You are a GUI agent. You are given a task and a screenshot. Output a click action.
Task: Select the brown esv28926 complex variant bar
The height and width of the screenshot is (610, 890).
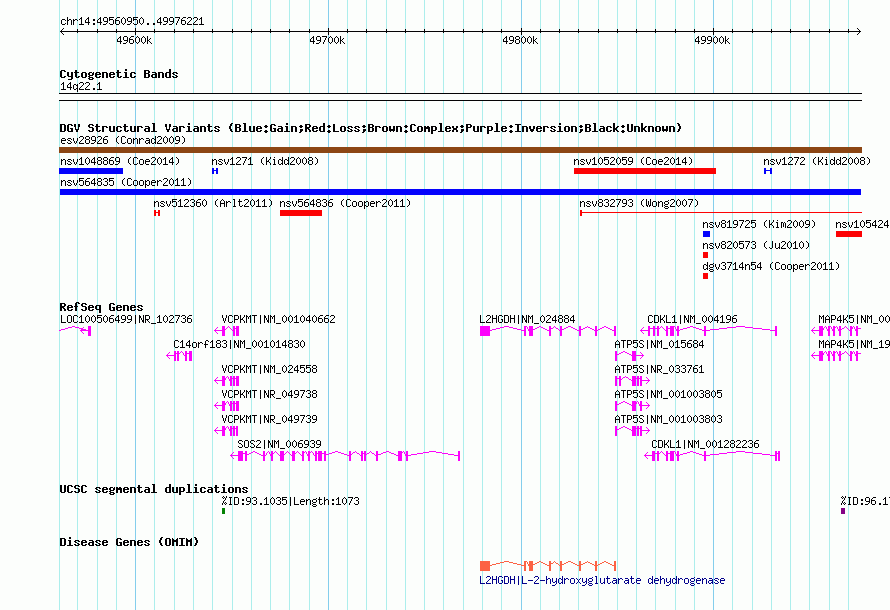click(x=460, y=150)
